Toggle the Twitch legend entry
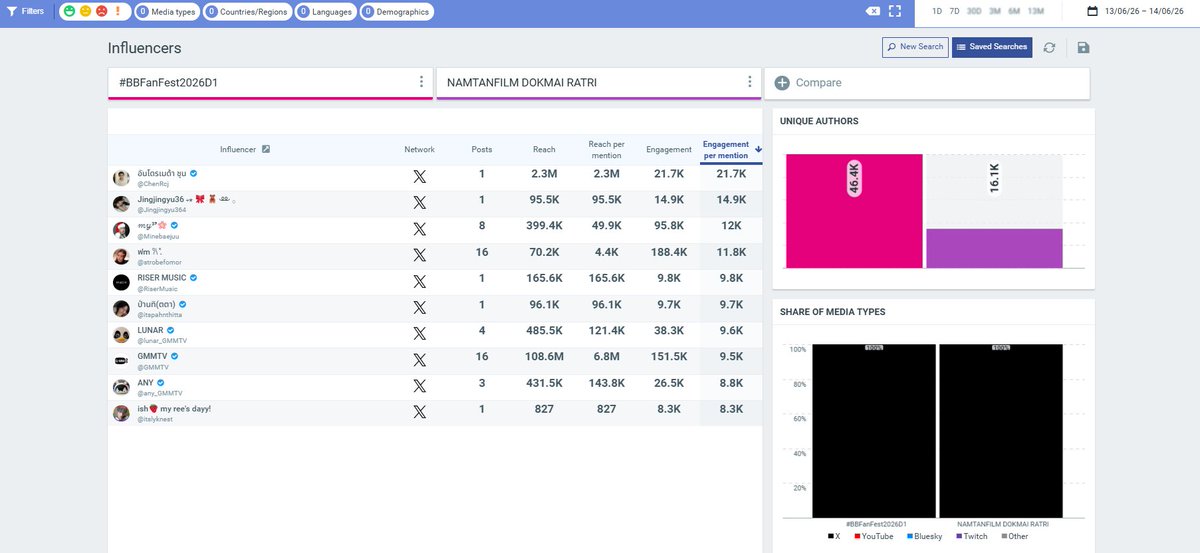Screen dimensions: 1200x553 [x=972, y=537]
